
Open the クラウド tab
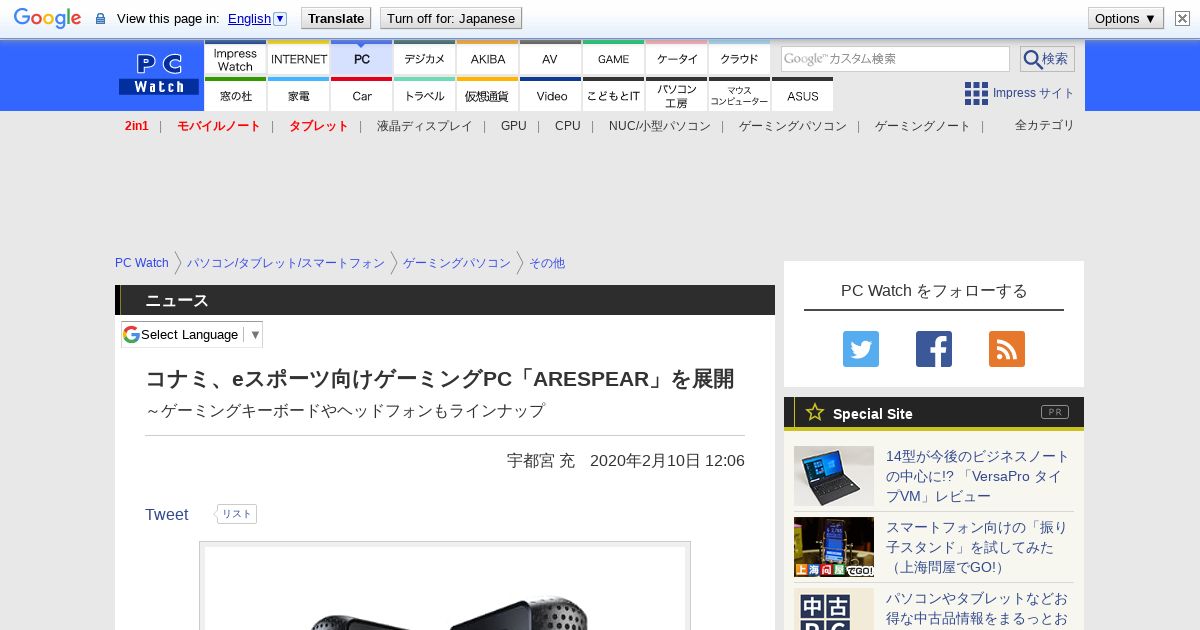pyautogui.click(x=740, y=59)
